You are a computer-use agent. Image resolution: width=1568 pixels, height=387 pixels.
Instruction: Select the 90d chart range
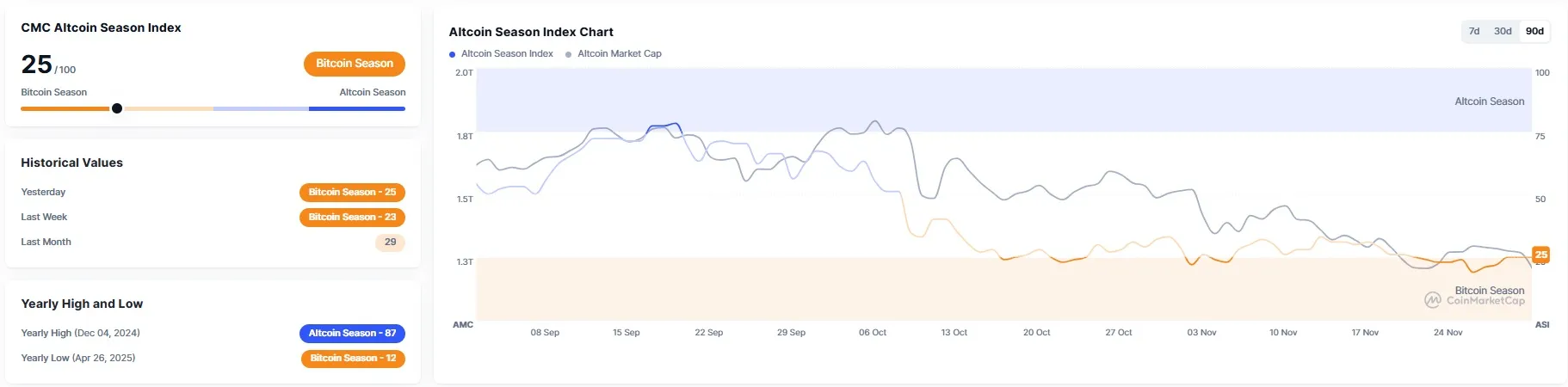pos(1534,31)
